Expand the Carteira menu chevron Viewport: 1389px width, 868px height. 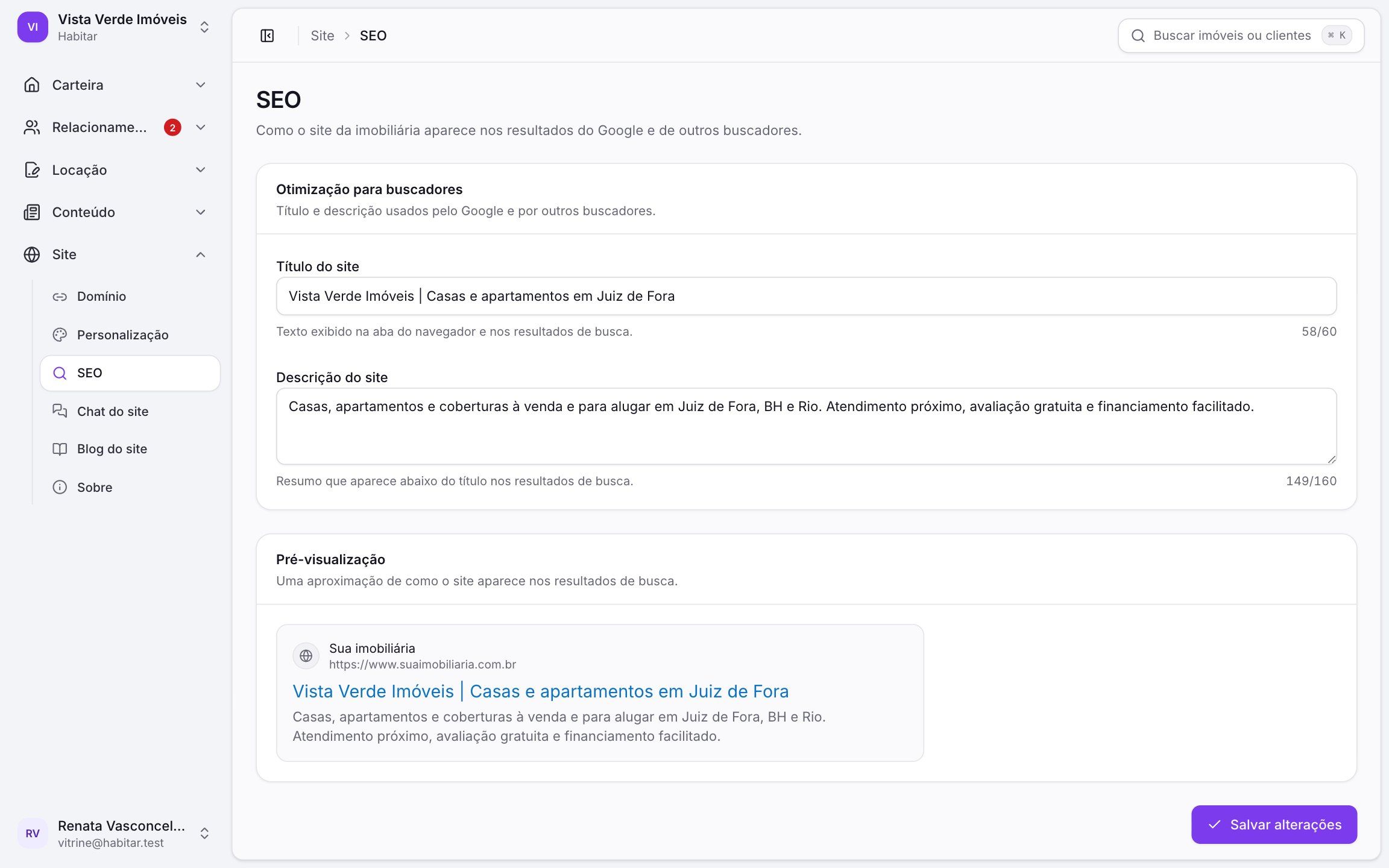(x=201, y=85)
